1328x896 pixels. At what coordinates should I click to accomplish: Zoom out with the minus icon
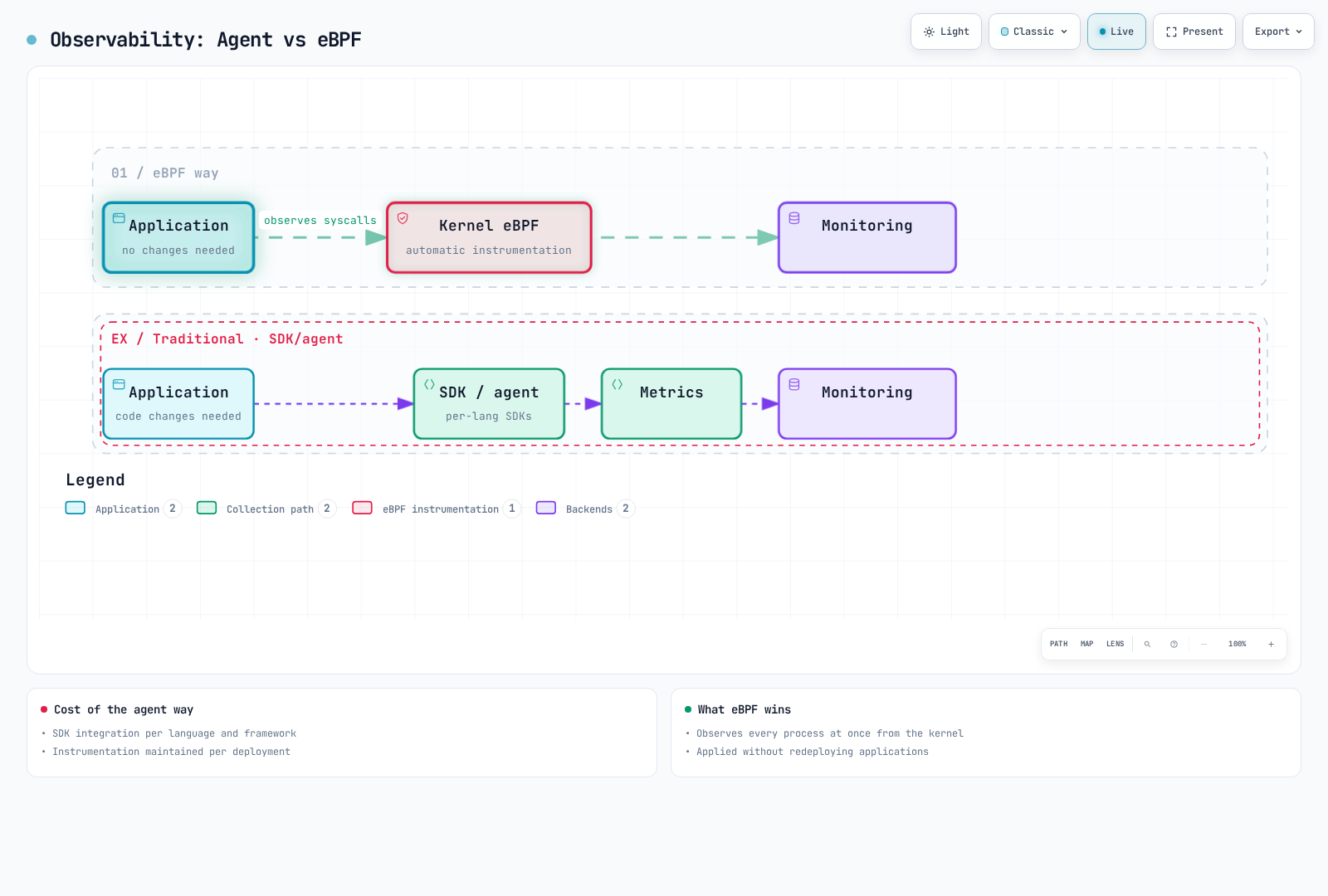point(1203,644)
